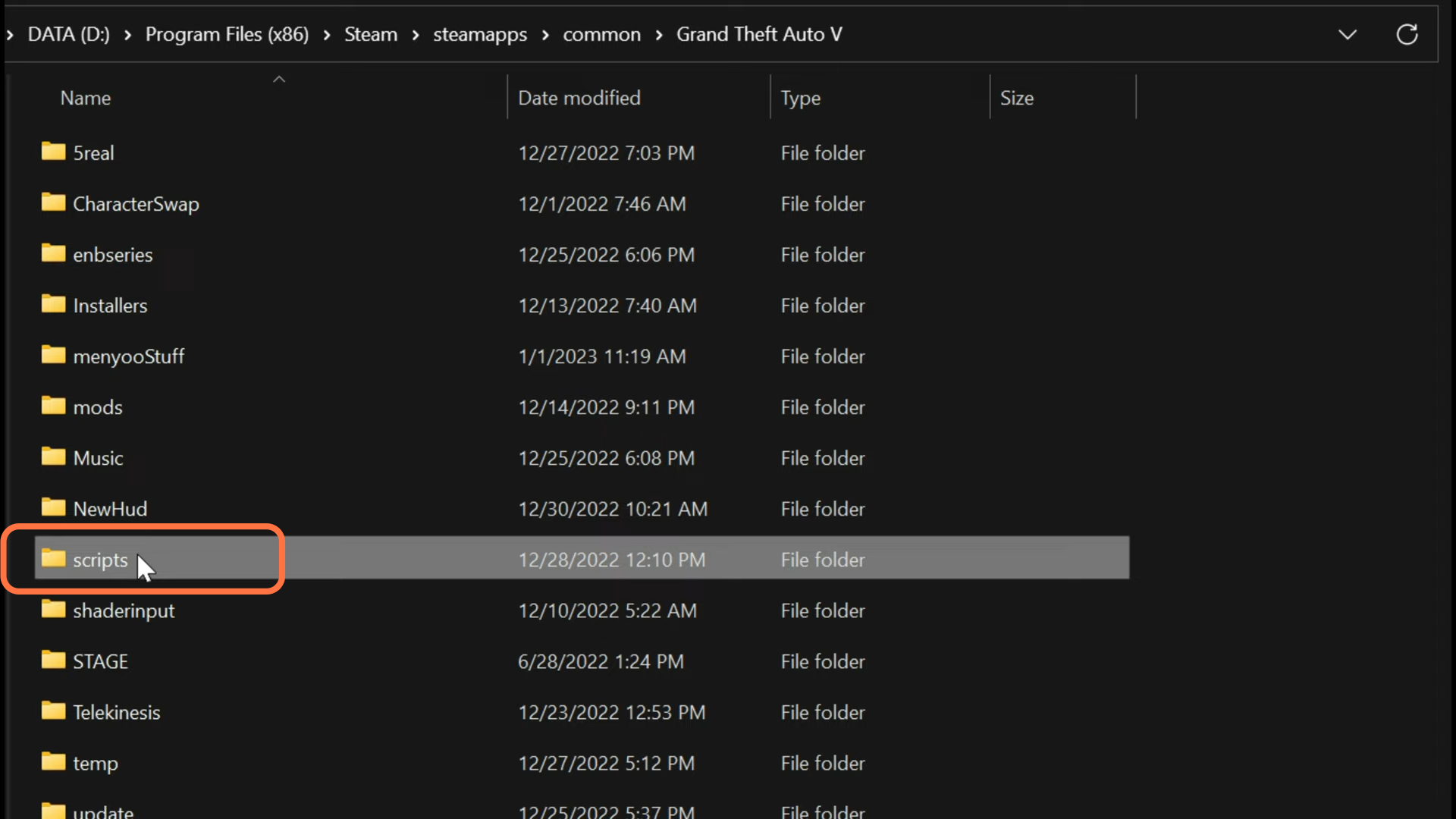Sort files by Type column
The height and width of the screenshot is (819, 1456).
pos(801,99)
